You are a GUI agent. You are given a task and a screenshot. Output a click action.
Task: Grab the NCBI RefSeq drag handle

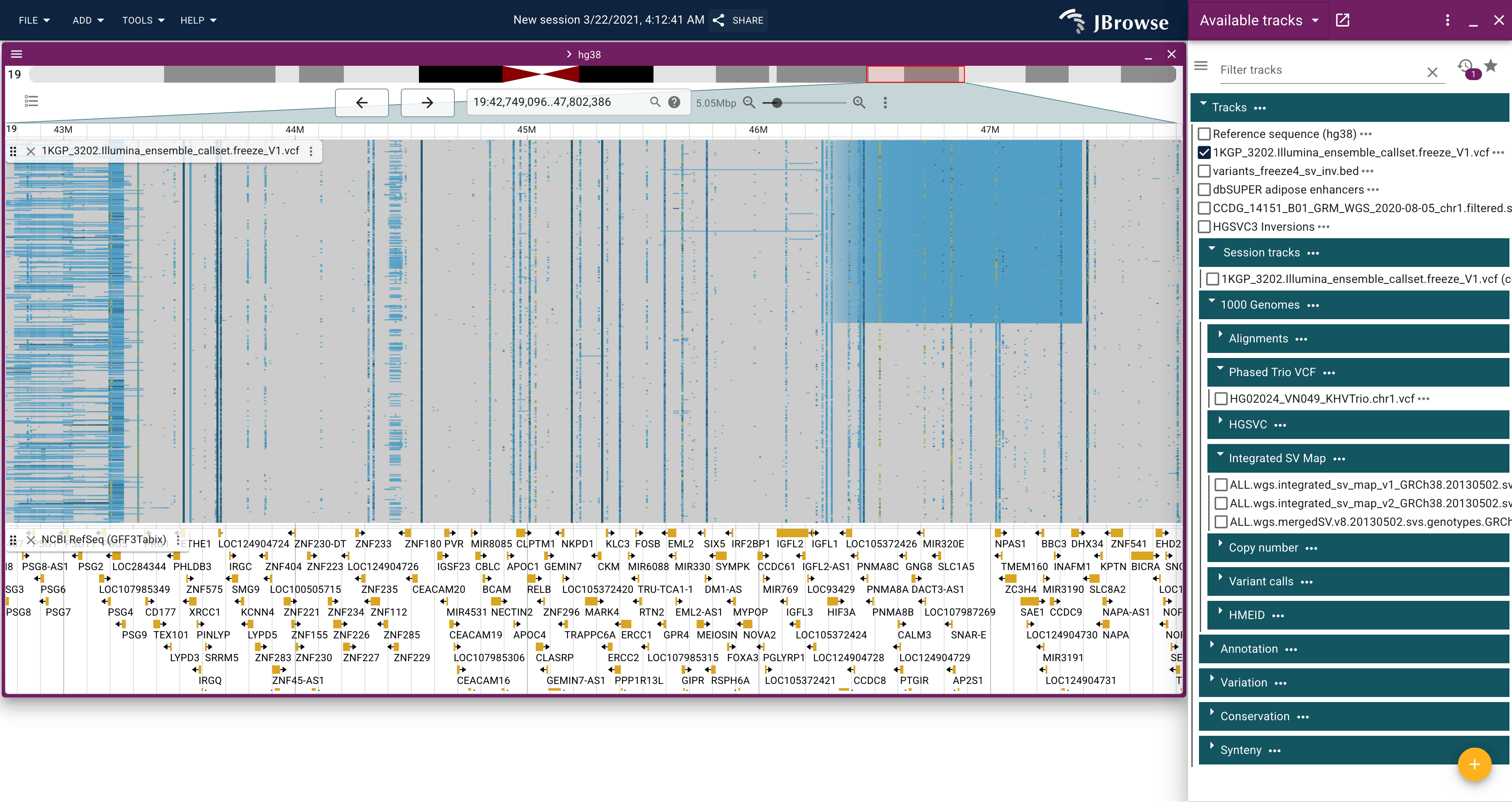[13, 540]
